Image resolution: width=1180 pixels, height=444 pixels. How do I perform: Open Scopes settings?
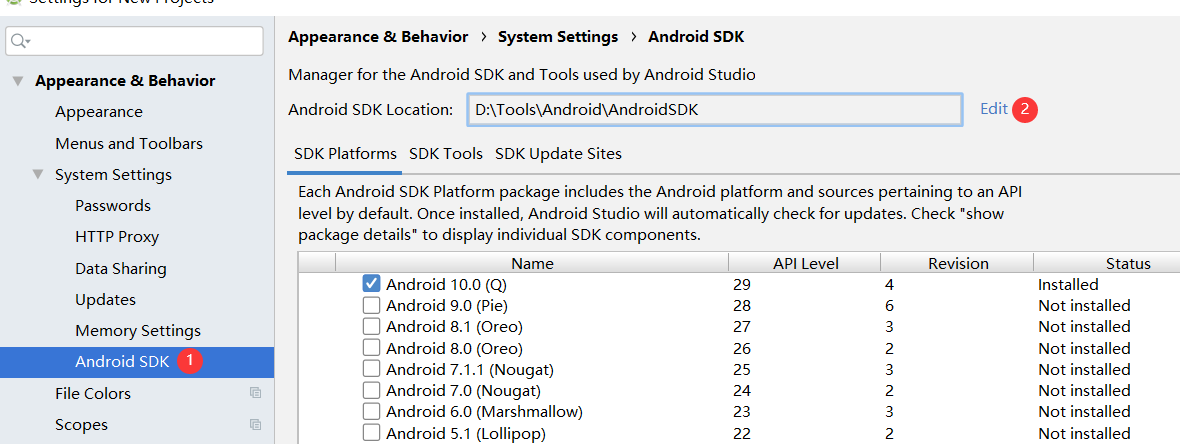point(81,424)
